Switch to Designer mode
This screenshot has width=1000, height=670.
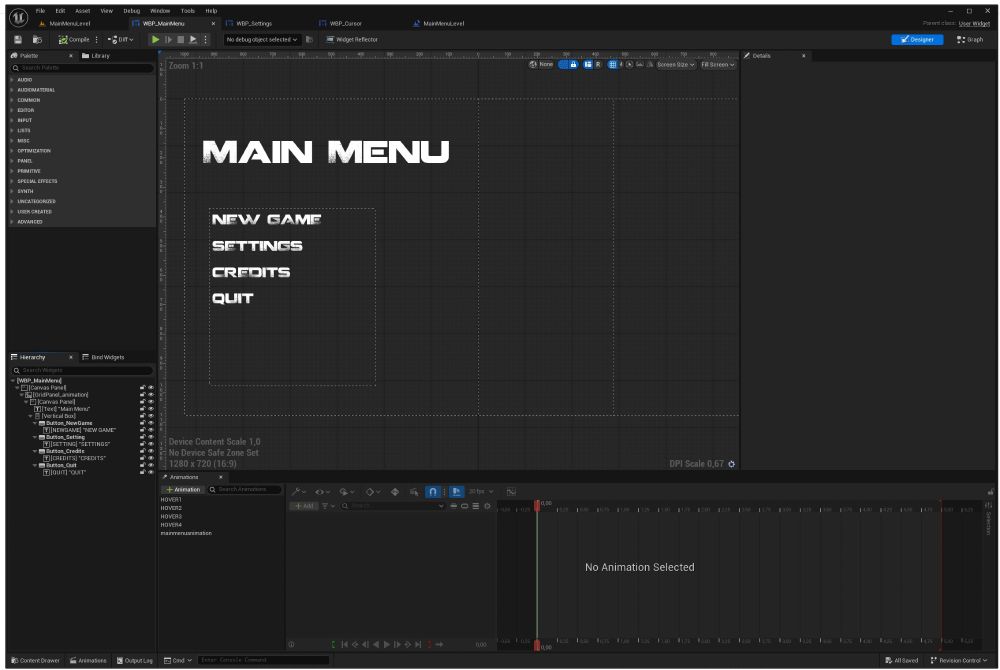(917, 40)
